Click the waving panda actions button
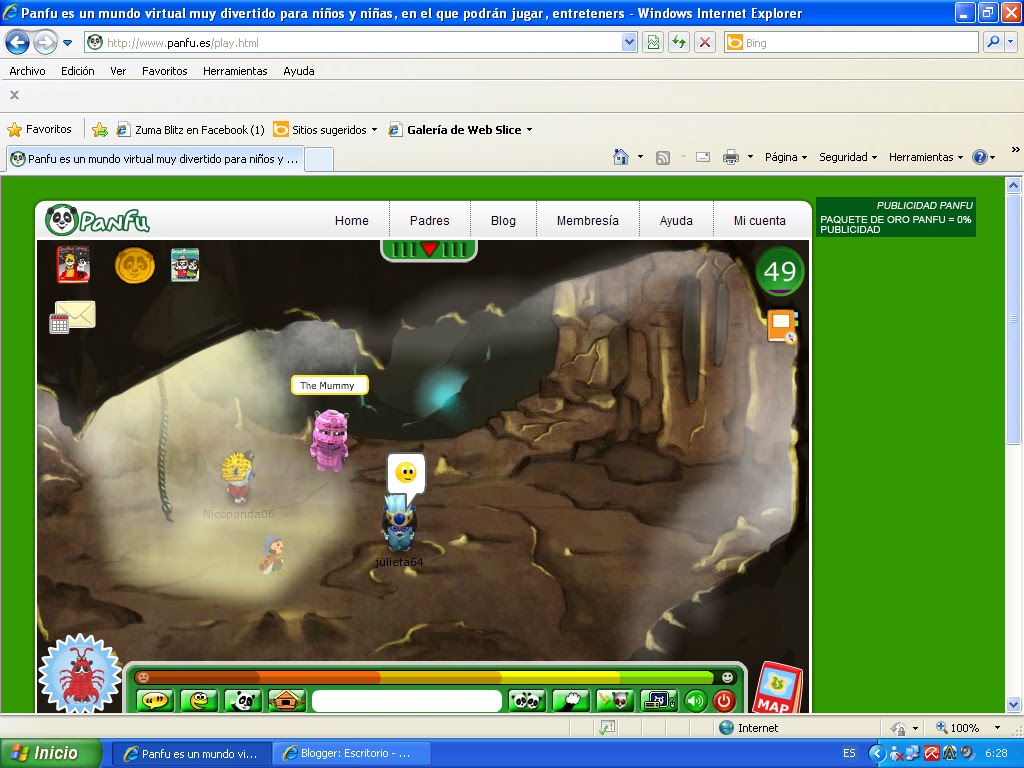1024x768 pixels. point(243,701)
